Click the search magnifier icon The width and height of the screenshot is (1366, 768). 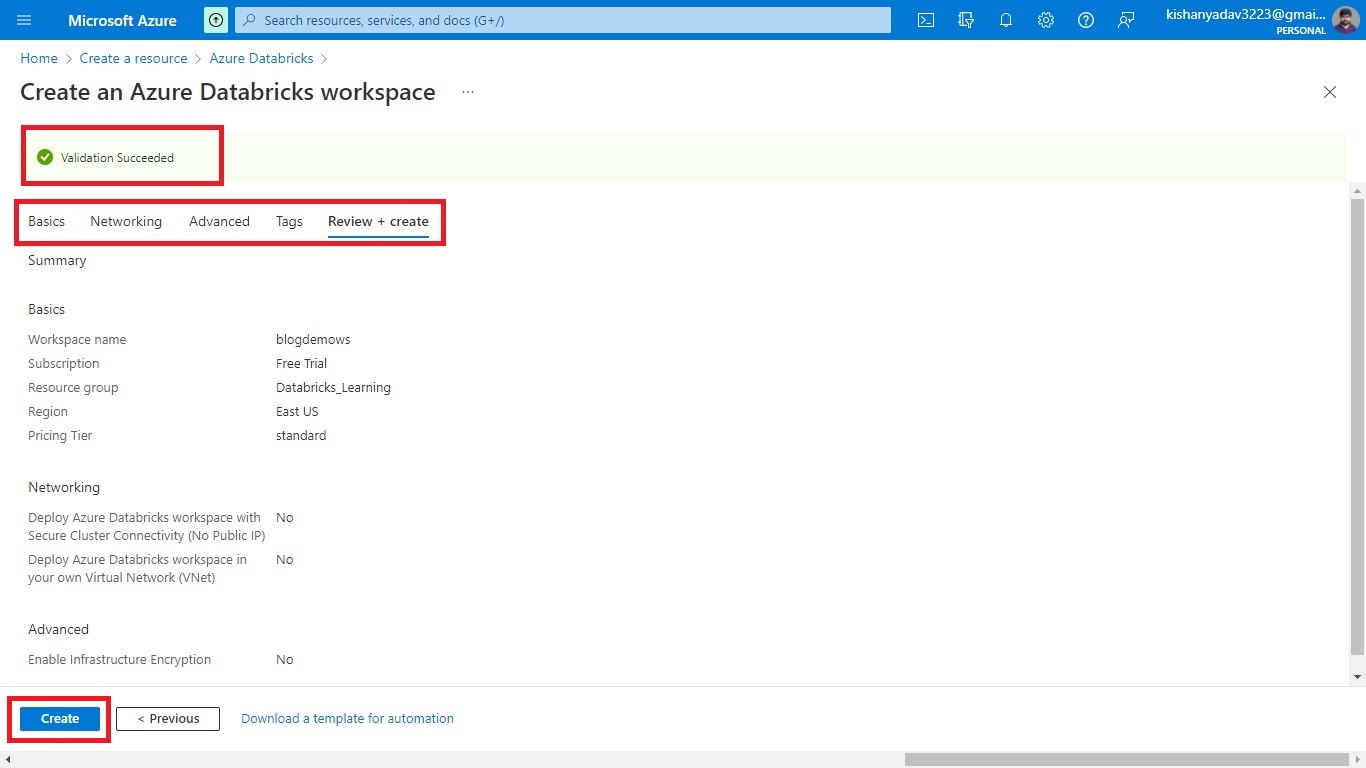[249, 20]
